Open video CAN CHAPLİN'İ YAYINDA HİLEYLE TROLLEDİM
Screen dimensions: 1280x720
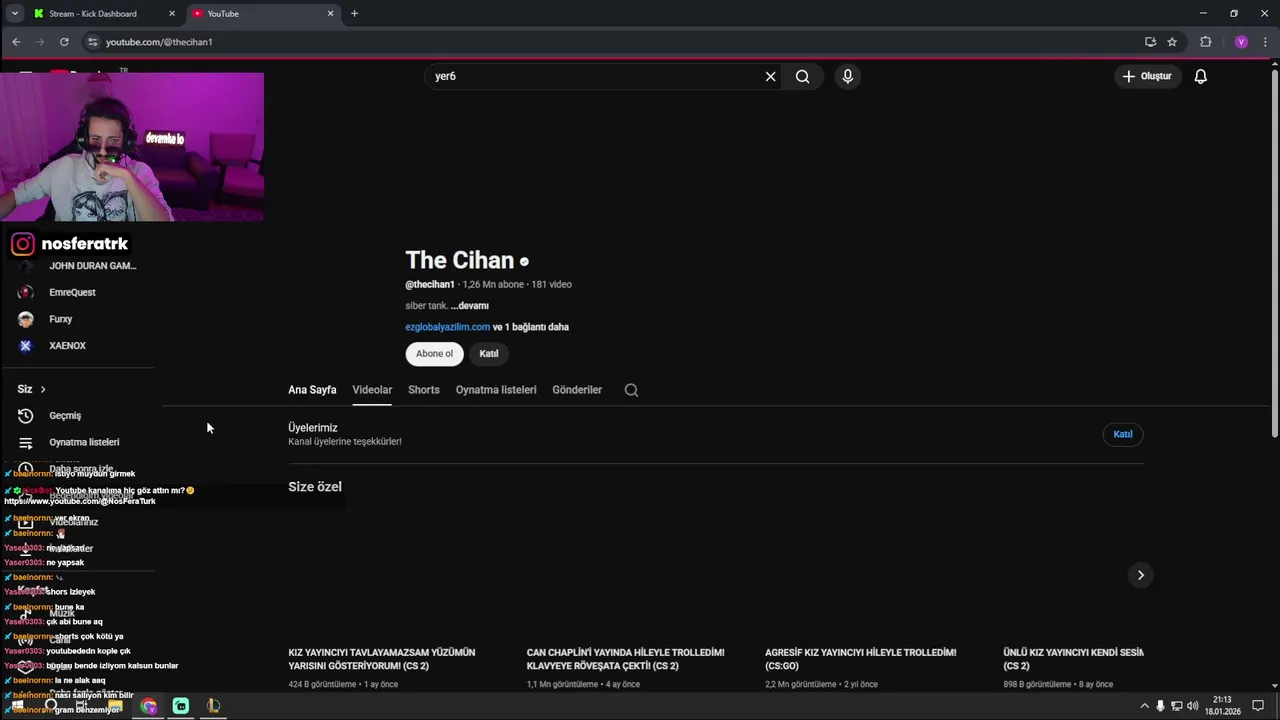pos(625,659)
